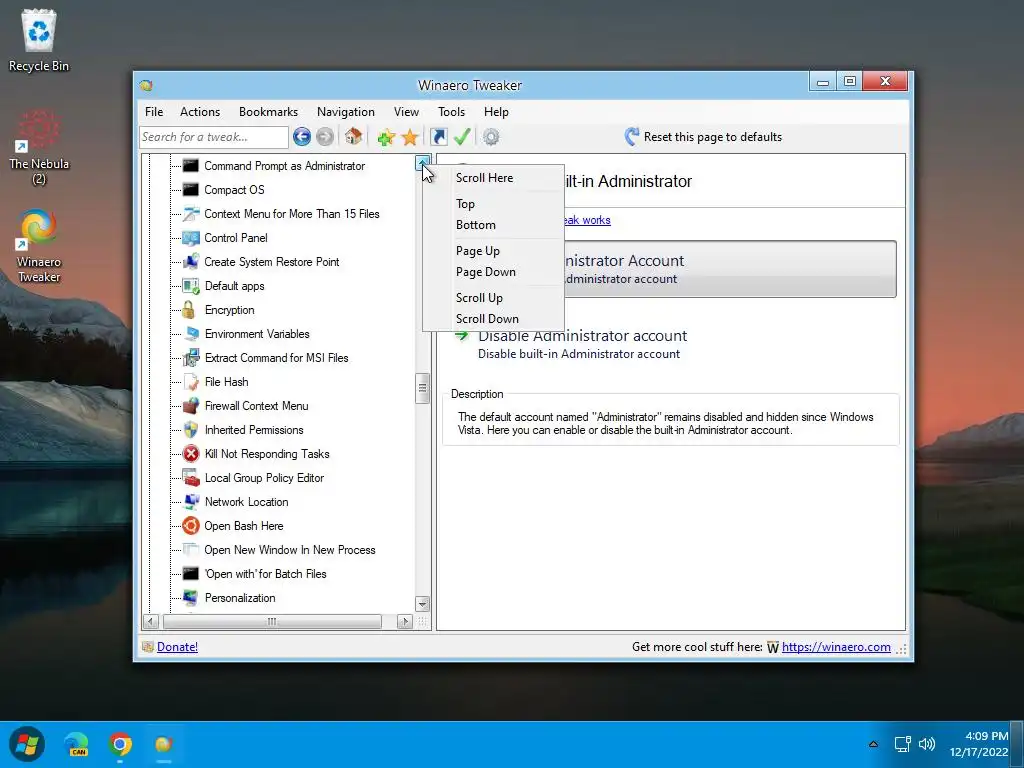Go to the Home page icon

(x=353, y=136)
